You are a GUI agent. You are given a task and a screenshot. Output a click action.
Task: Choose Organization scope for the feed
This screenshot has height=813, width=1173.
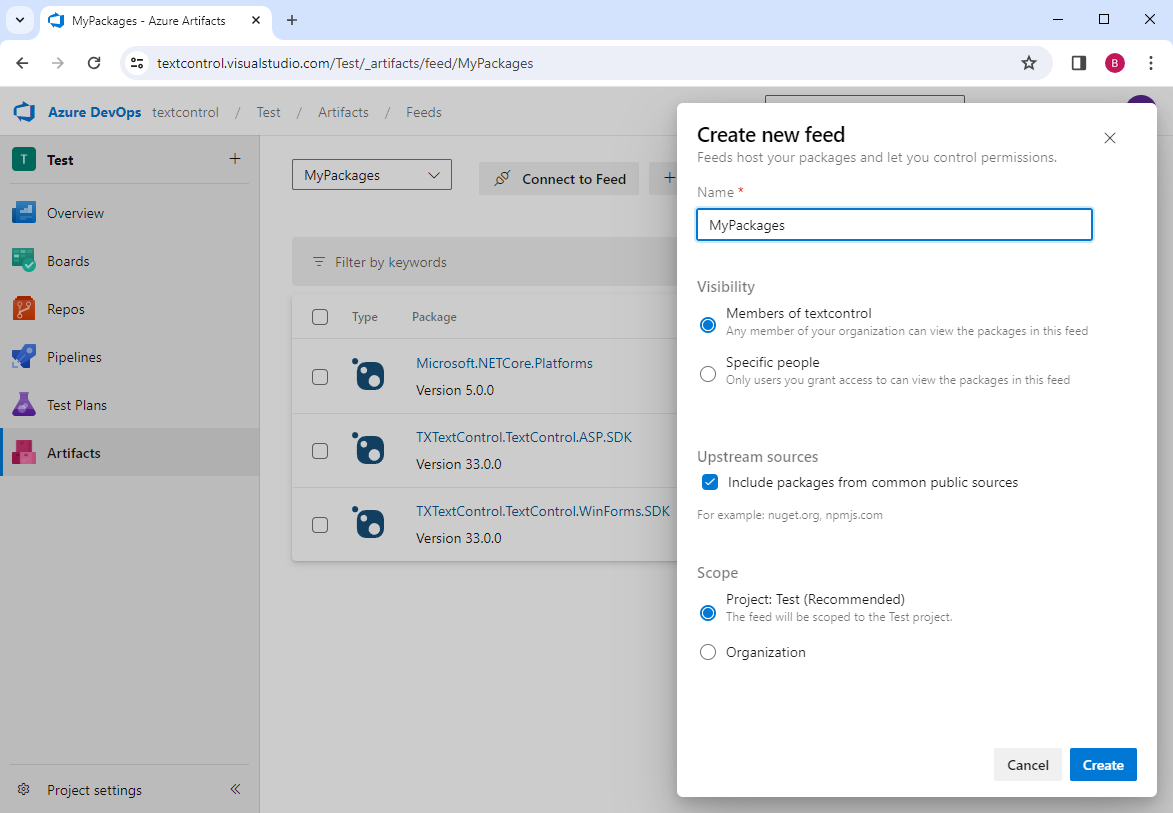tap(708, 652)
